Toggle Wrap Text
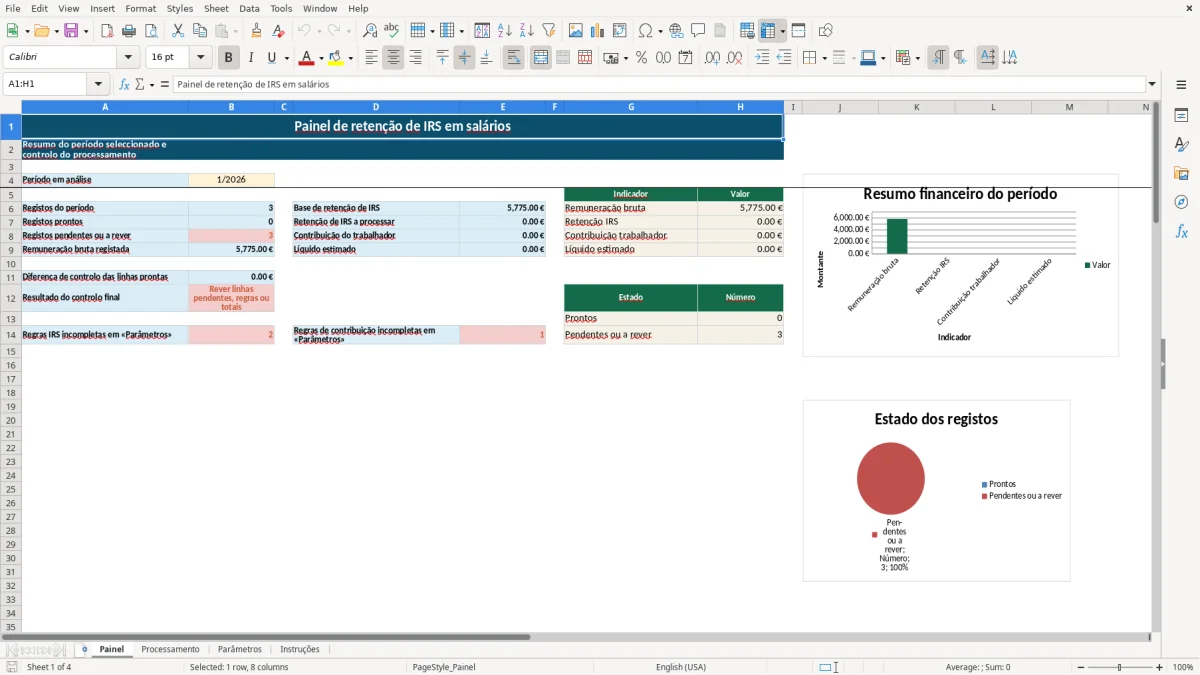Screen dimensions: 1200x675 point(514,58)
